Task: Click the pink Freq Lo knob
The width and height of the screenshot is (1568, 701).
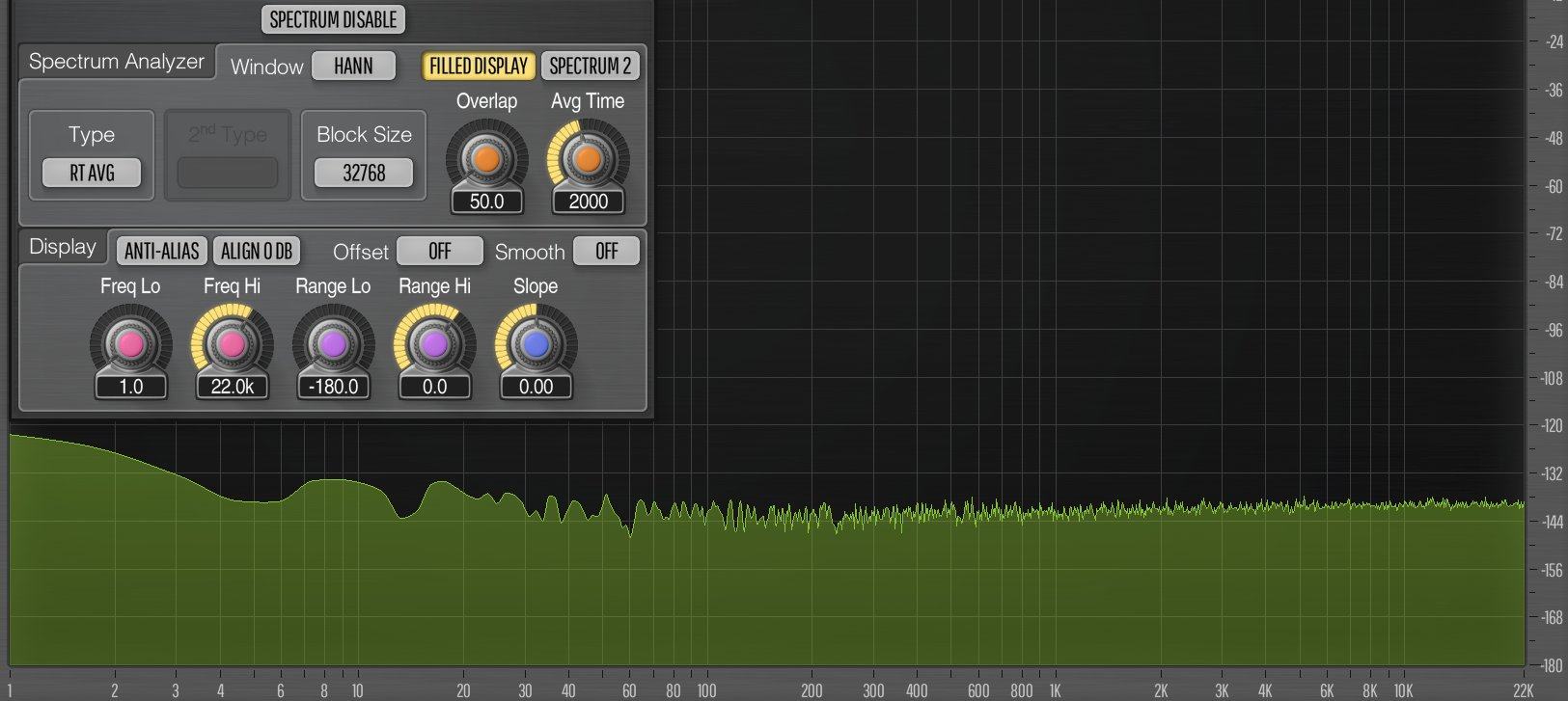Action: click(x=130, y=344)
